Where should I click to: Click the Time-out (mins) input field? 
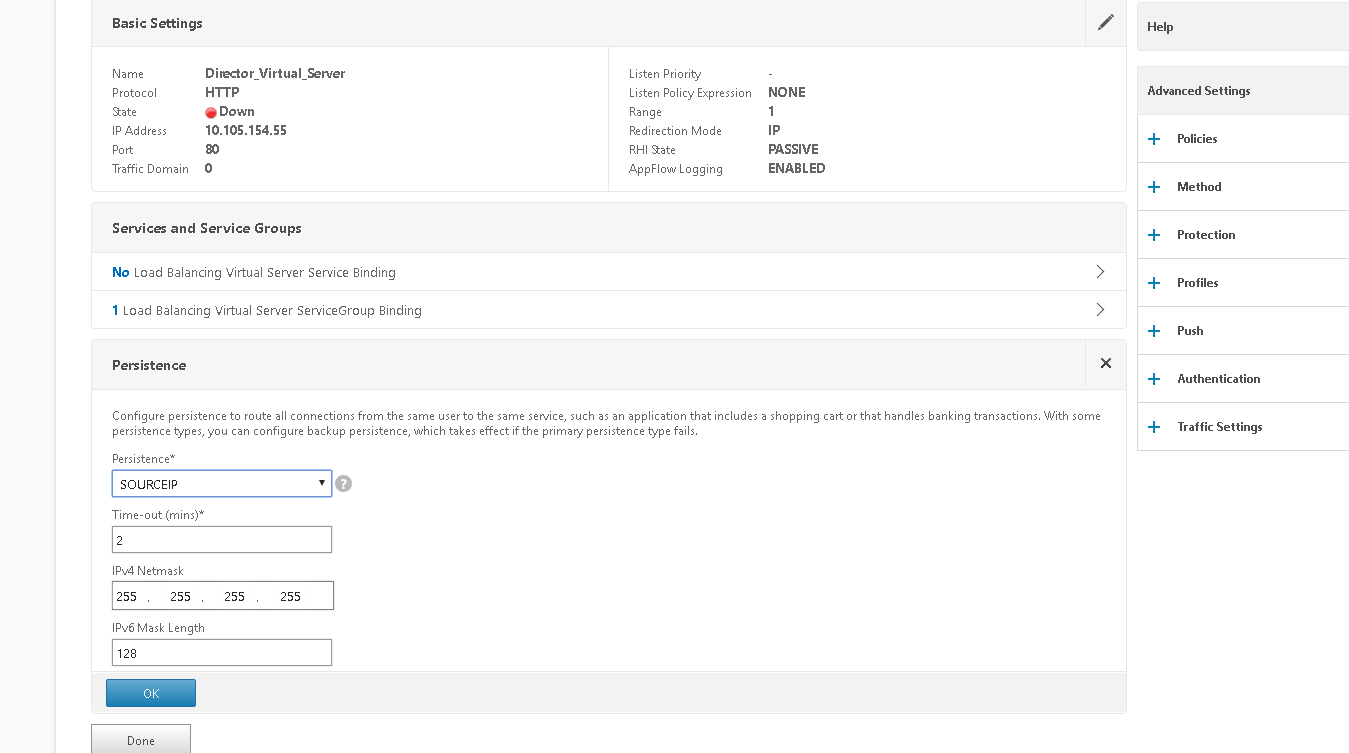click(221, 540)
